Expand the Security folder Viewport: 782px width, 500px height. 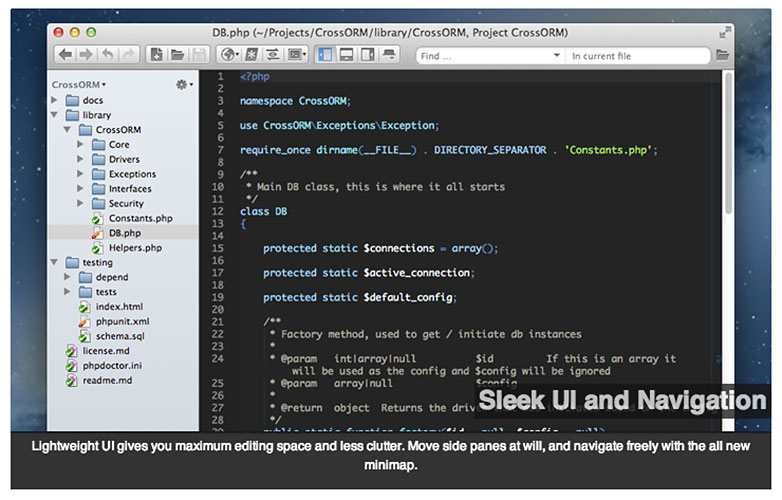80,203
